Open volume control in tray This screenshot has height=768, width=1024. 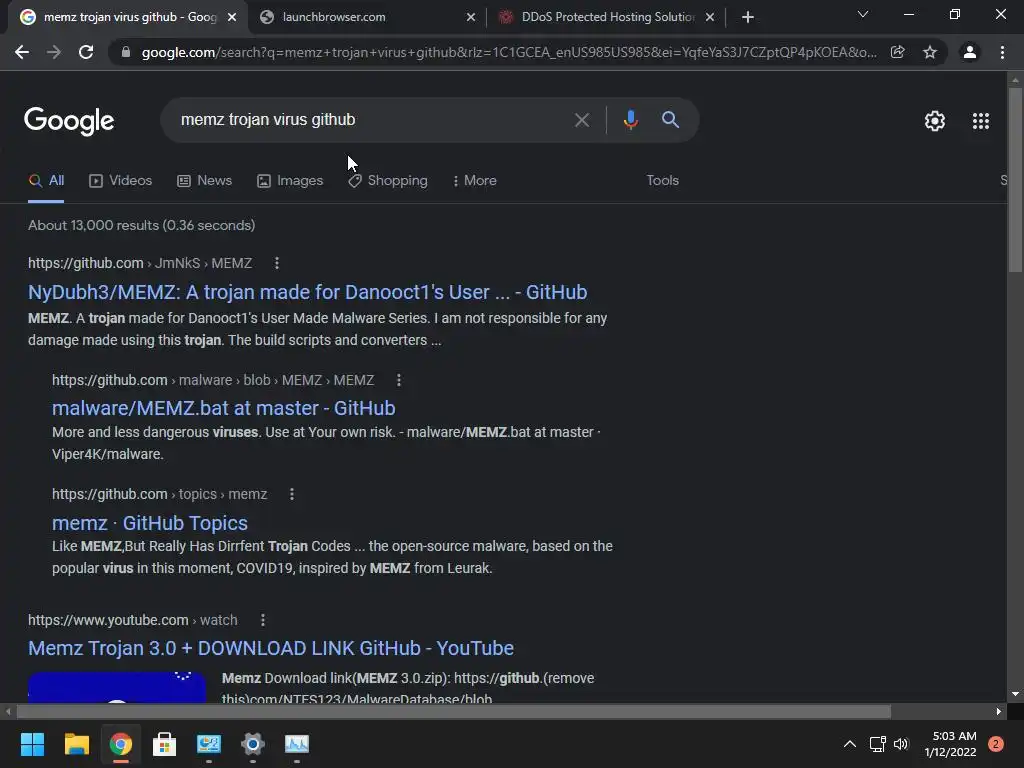click(901, 744)
